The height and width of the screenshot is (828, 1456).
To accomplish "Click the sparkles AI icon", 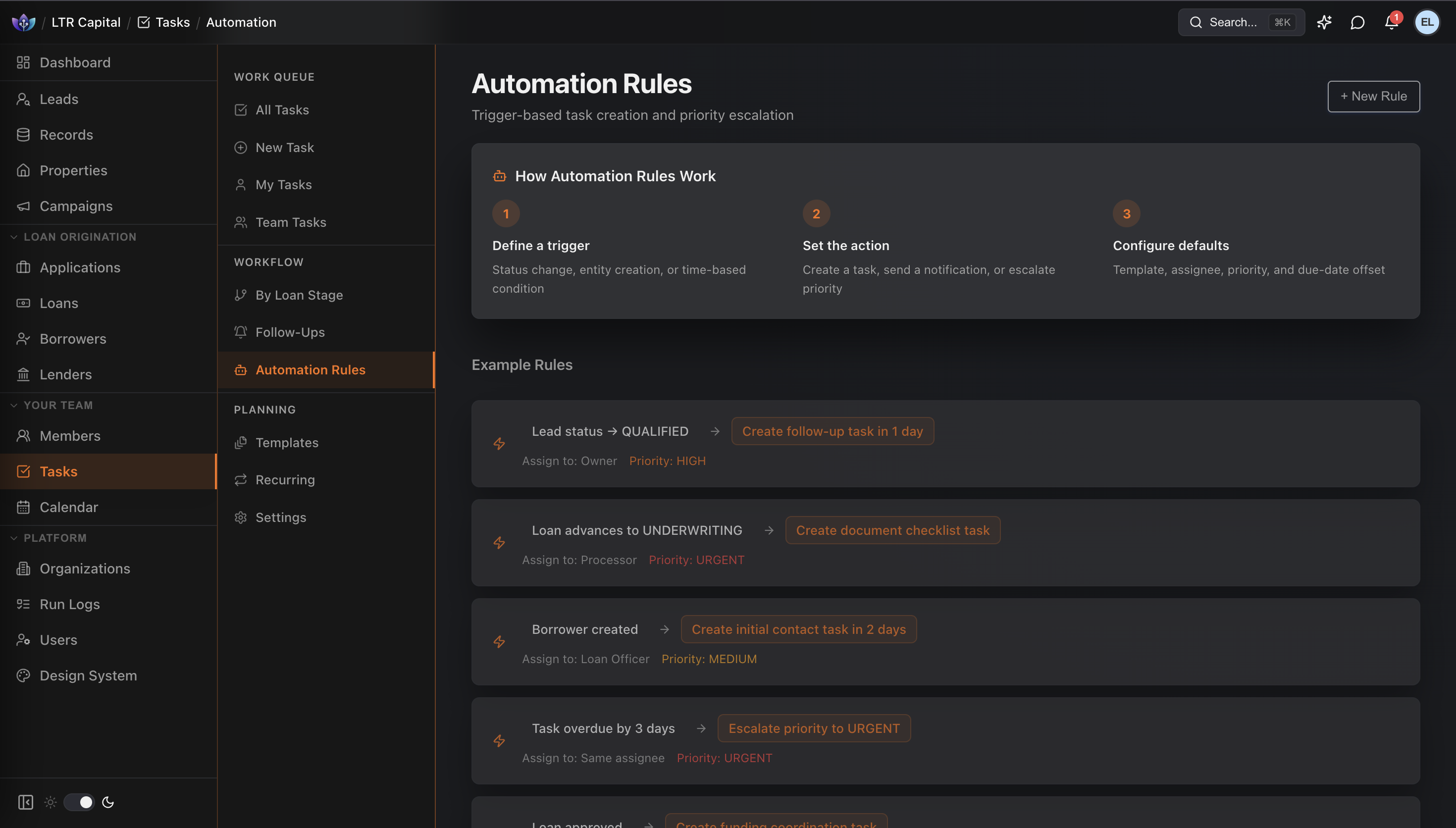I will coord(1325,22).
